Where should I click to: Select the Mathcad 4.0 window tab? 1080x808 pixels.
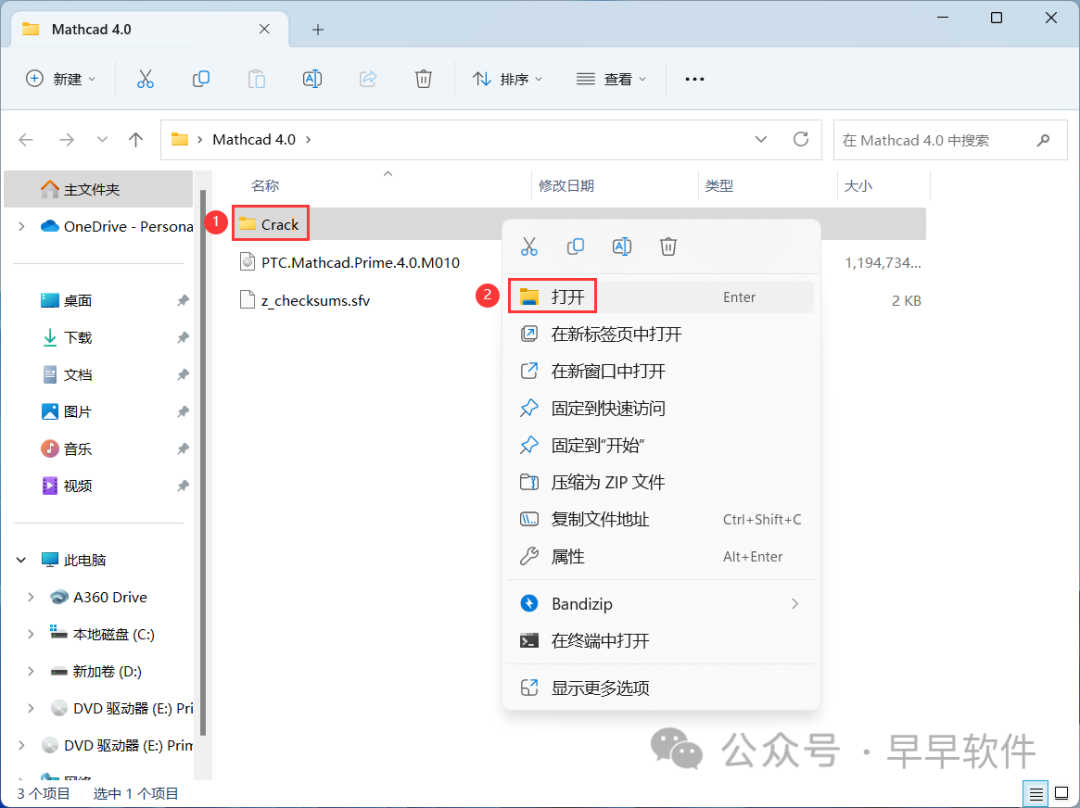point(150,30)
